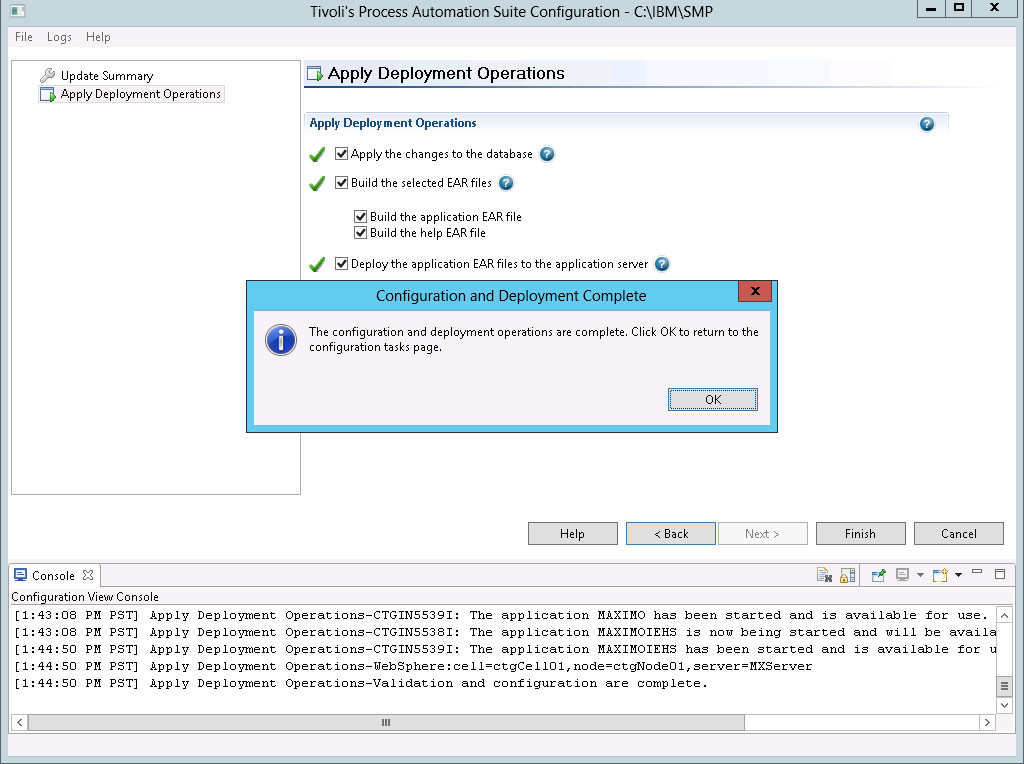Viewport: 1024px width, 764px height.
Task: Click the console vertical scrollbar thumb
Action: coord(1004,686)
